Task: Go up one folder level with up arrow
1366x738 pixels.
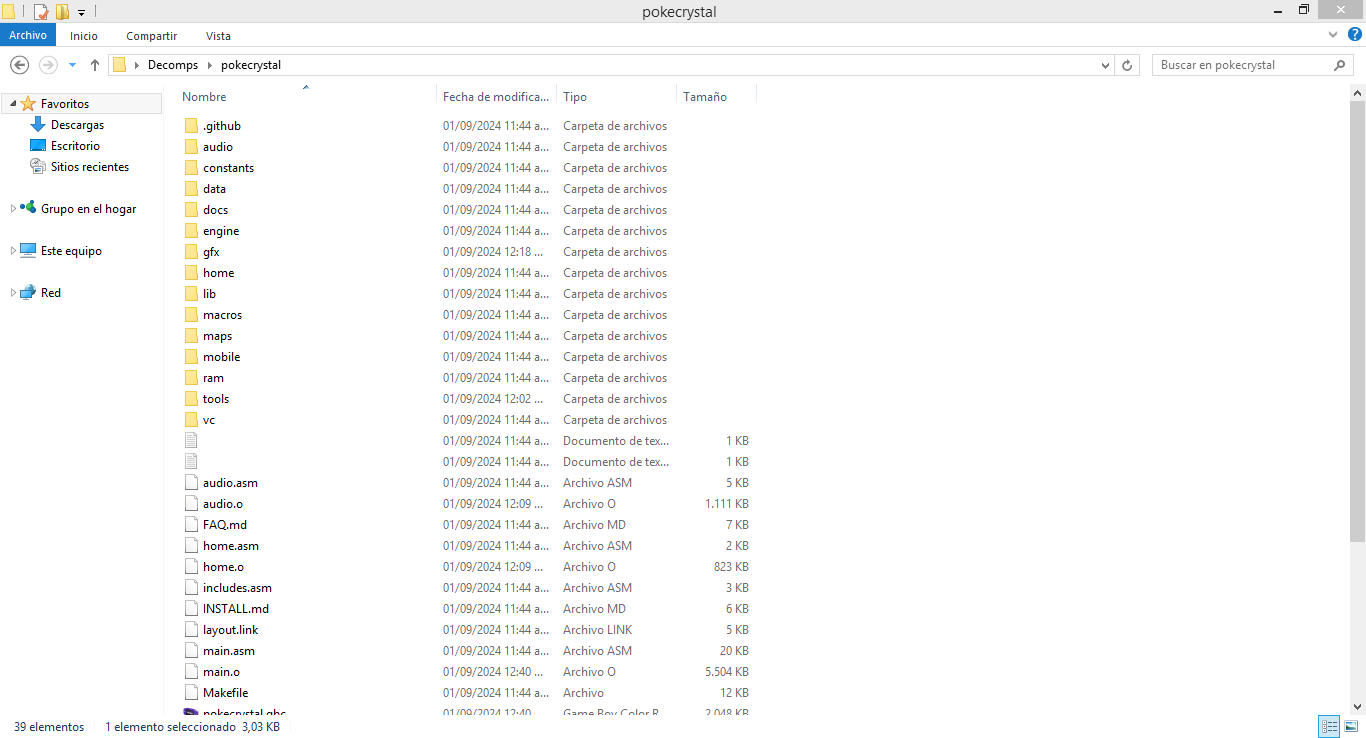Action: click(x=95, y=65)
